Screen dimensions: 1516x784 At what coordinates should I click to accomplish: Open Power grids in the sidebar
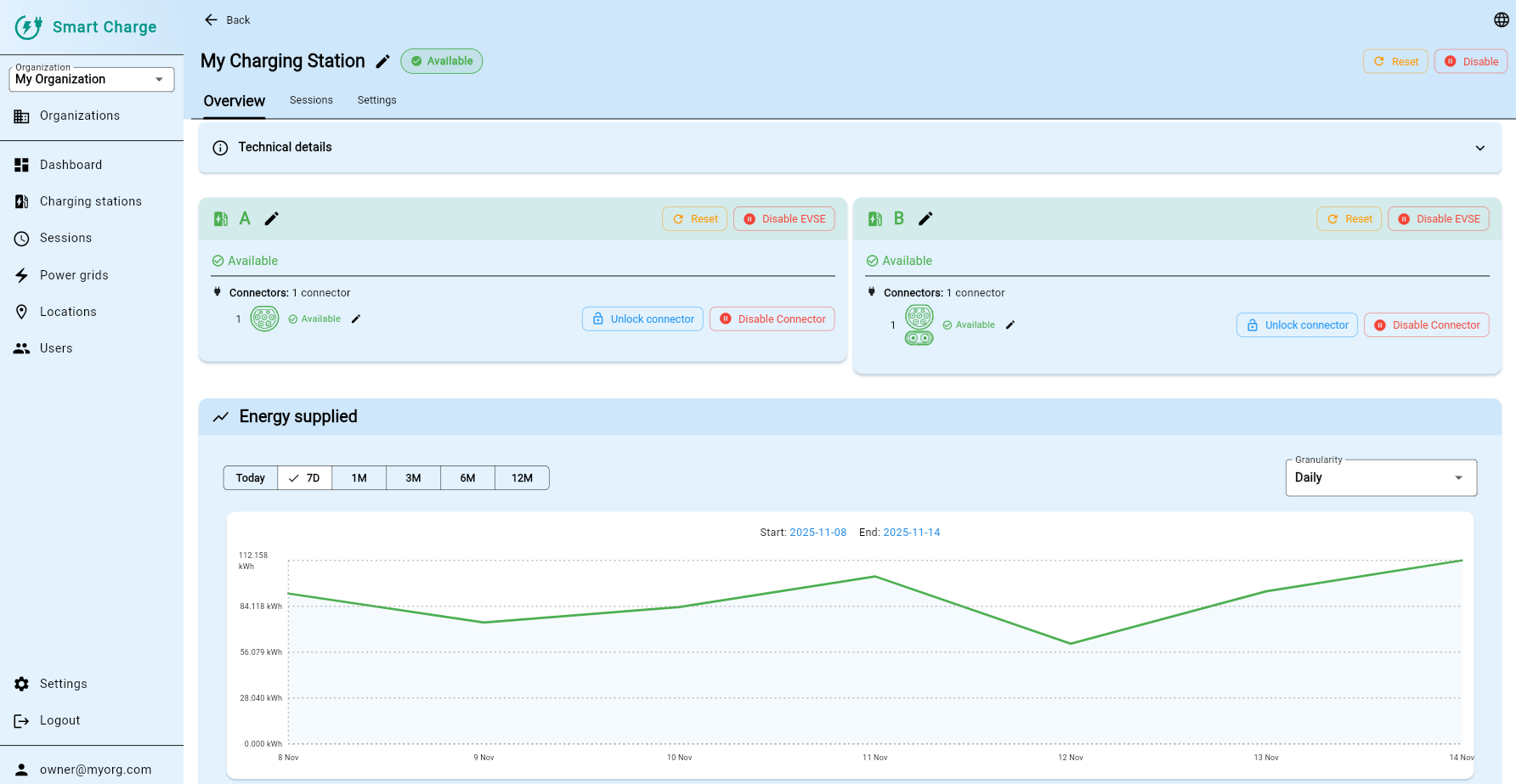(x=74, y=275)
